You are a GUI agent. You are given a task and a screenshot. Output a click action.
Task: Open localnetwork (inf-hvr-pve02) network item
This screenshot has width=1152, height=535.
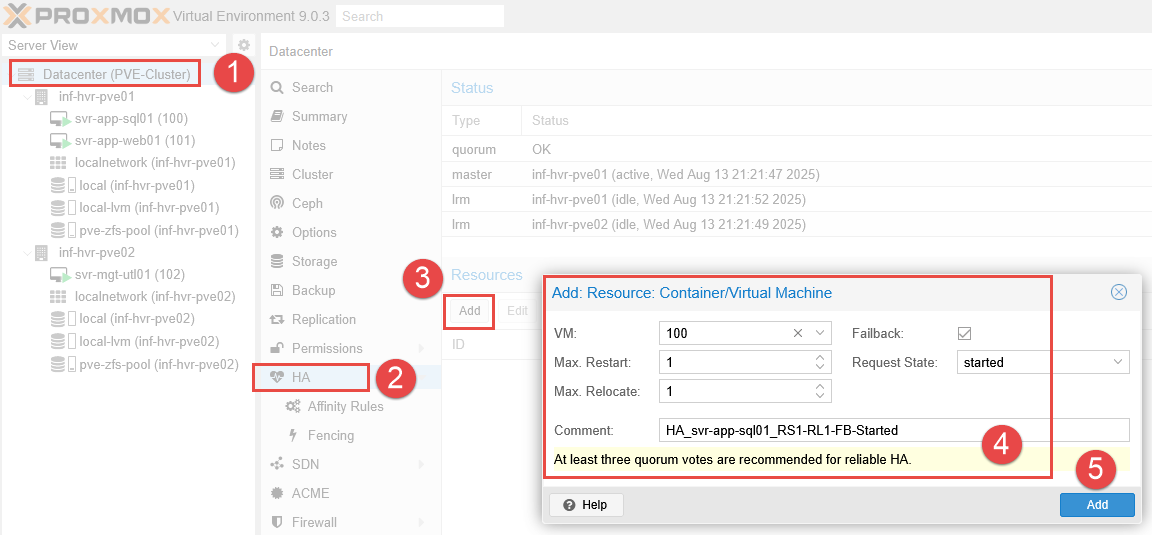click(x=154, y=297)
